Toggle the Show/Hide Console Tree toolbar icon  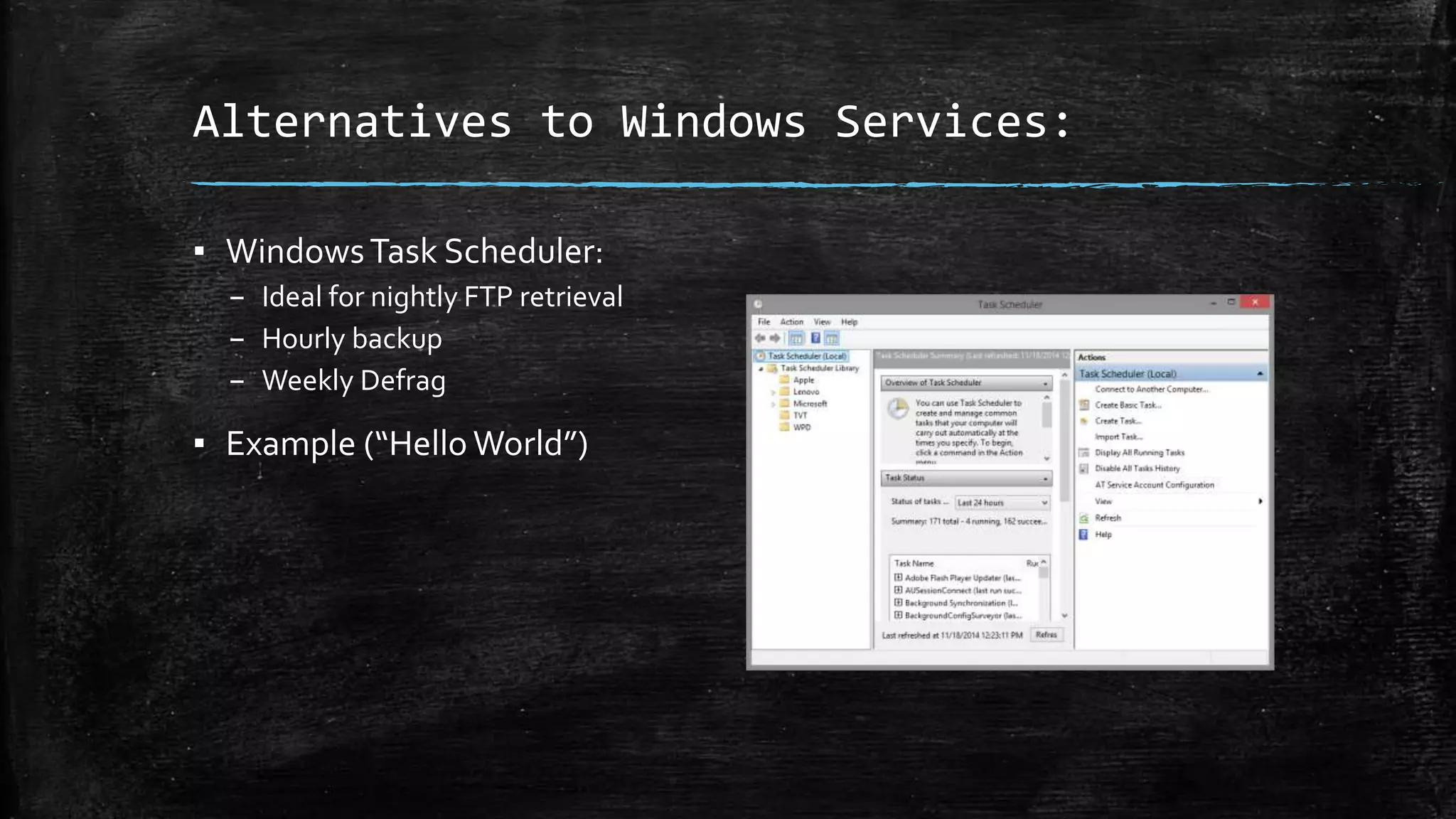coord(796,338)
